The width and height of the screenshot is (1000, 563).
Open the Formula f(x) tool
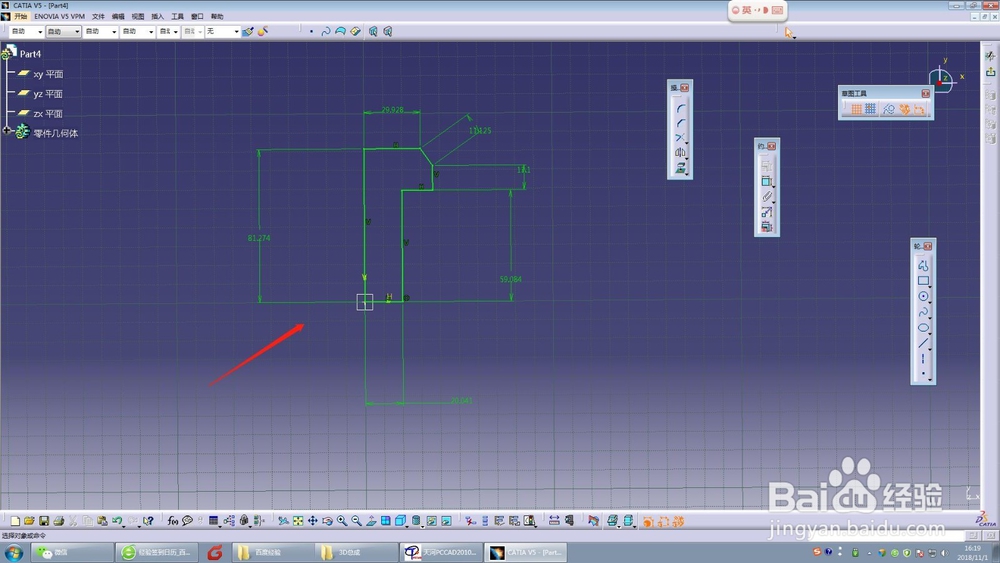pyautogui.click(x=173, y=521)
